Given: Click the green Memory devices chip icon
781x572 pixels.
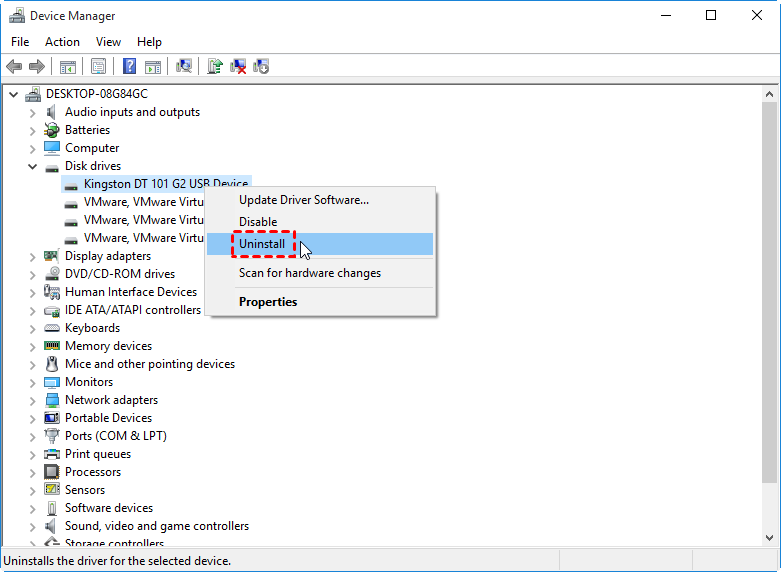Looking at the screenshot, I should pos(52,345).
